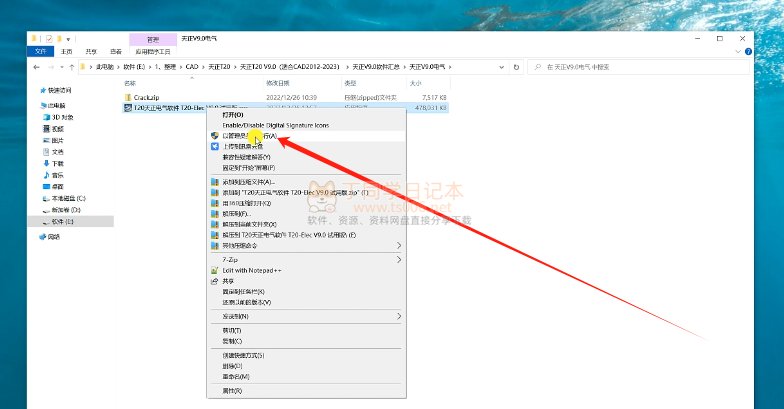Image resolution: width=784 pixels, height=409 pixels.
Task: Choose 添加到压缩文件(A)... entry
Action: tap(248, 182)
